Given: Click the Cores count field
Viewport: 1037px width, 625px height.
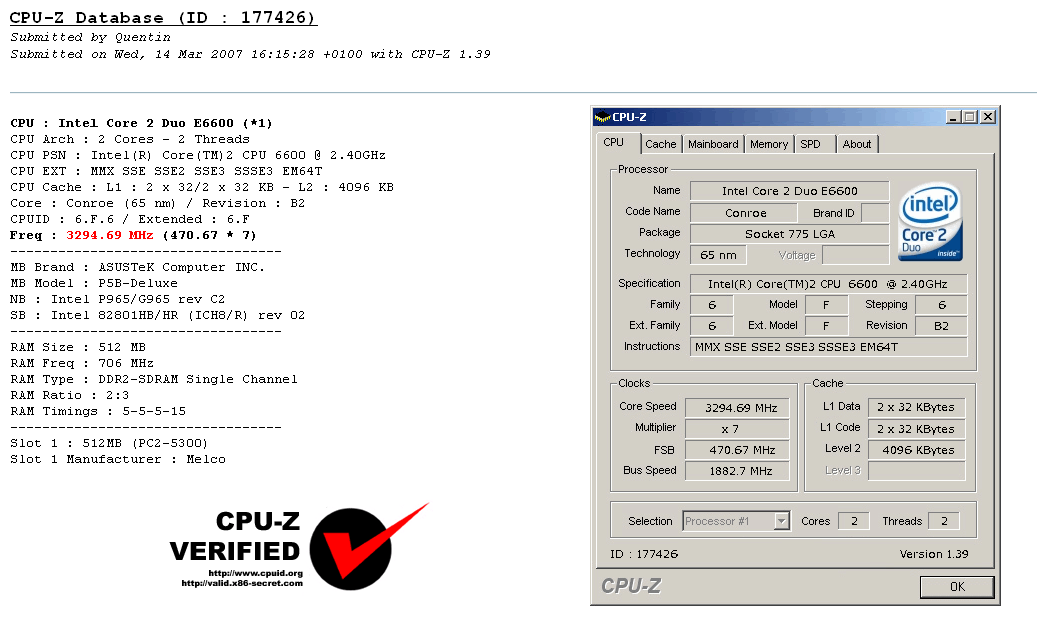Looking at the screenshot, I should pyautogui.click(x=853, y=521).
